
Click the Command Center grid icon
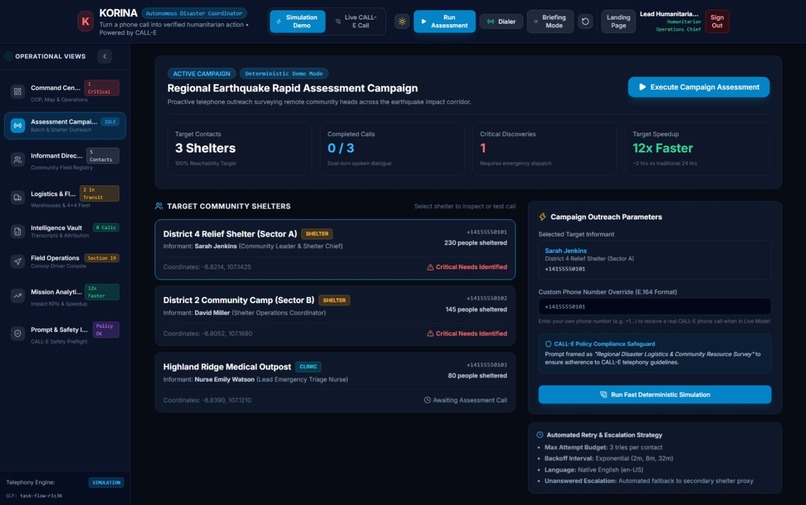click(x=17, y=92)
